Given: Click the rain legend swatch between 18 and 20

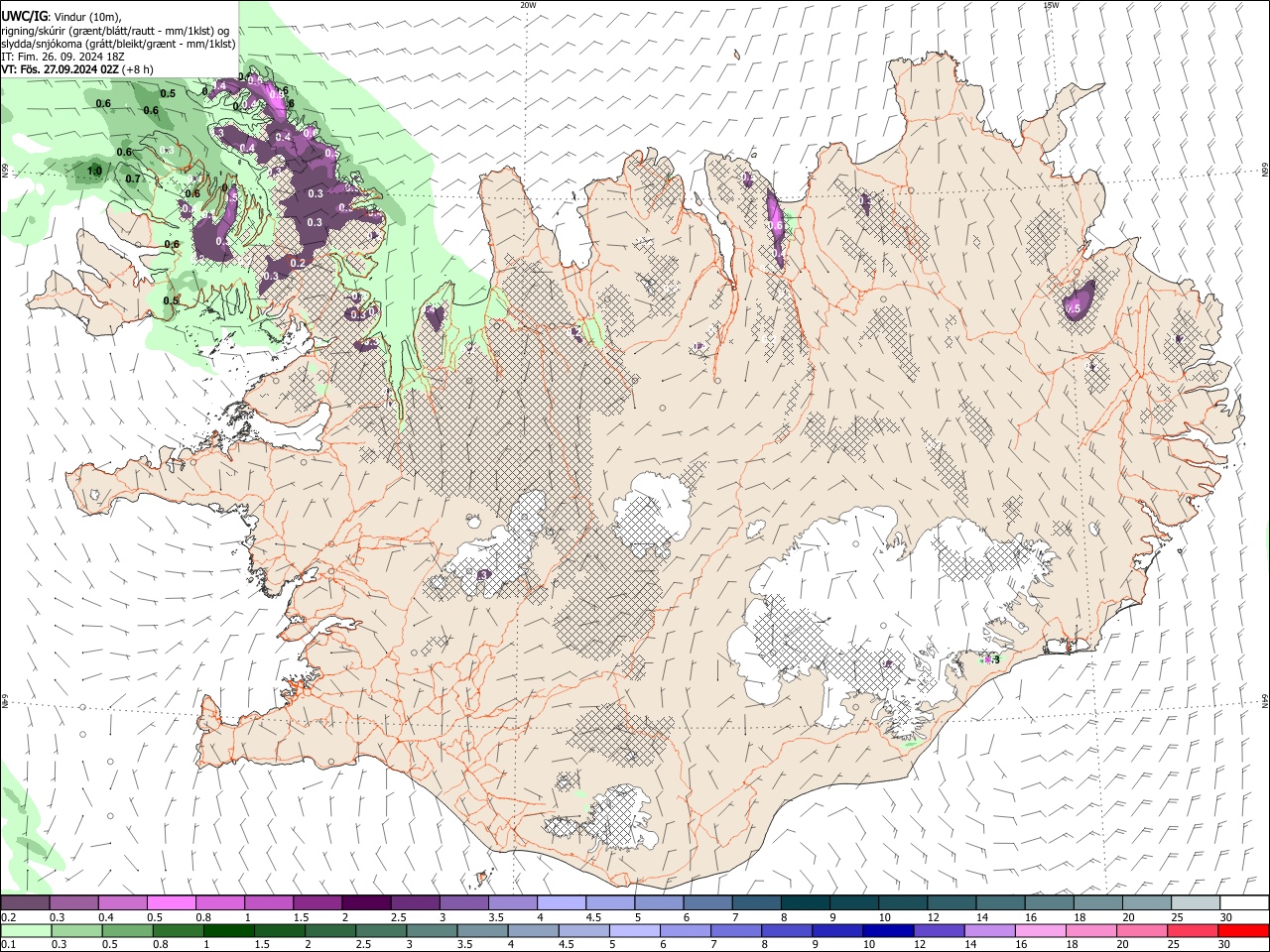Looking at the screenshot, I should tap(1089, 930).
